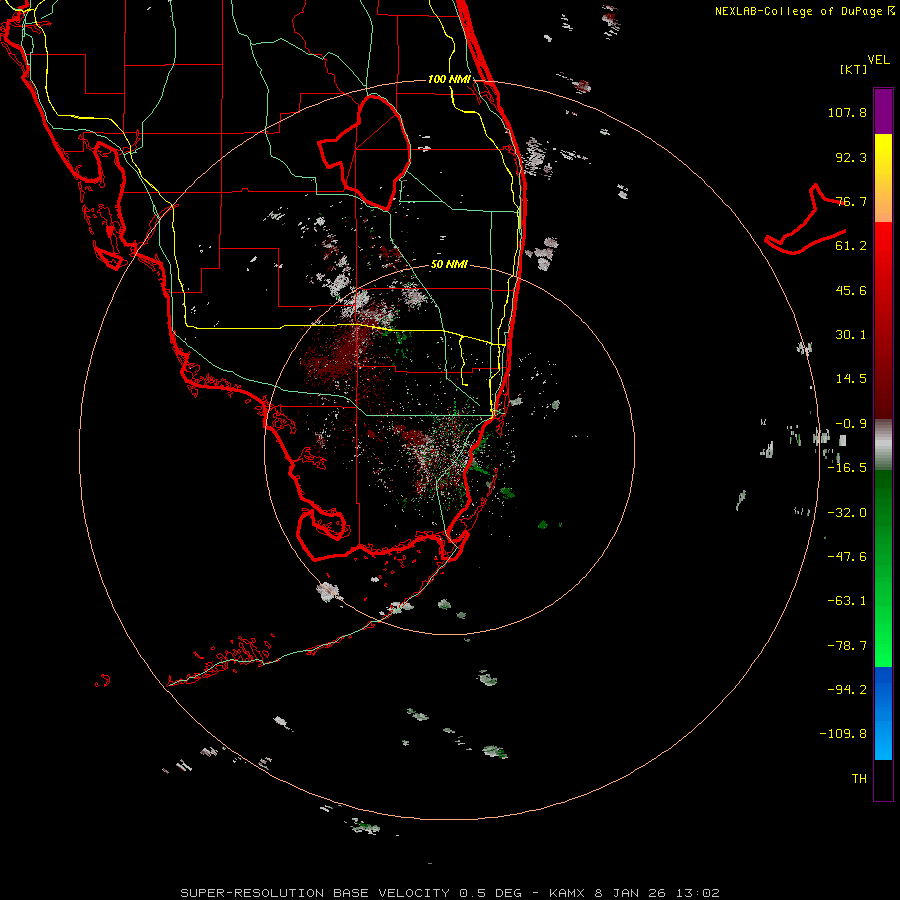900x900 pixels.
Task: Select the 14.5 velocity scale label
Action: 851,379
